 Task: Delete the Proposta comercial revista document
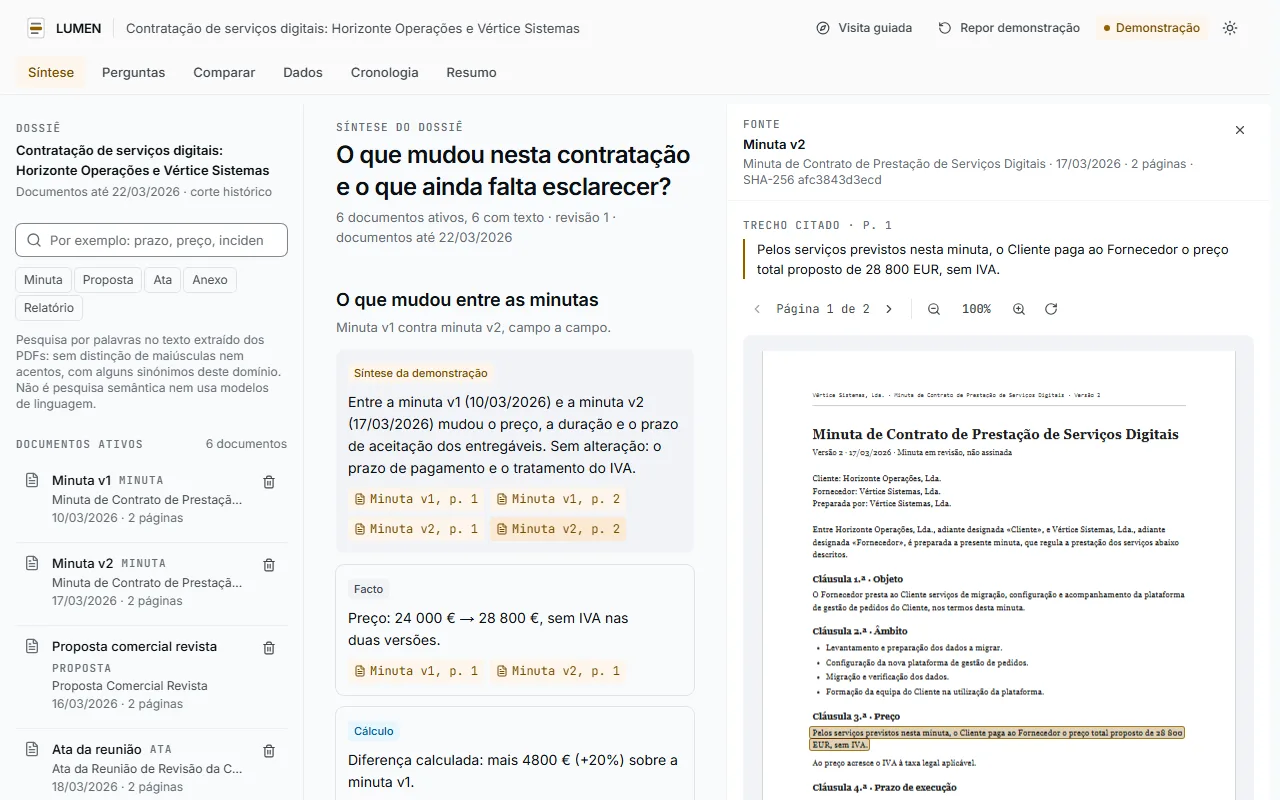point(269,648)
